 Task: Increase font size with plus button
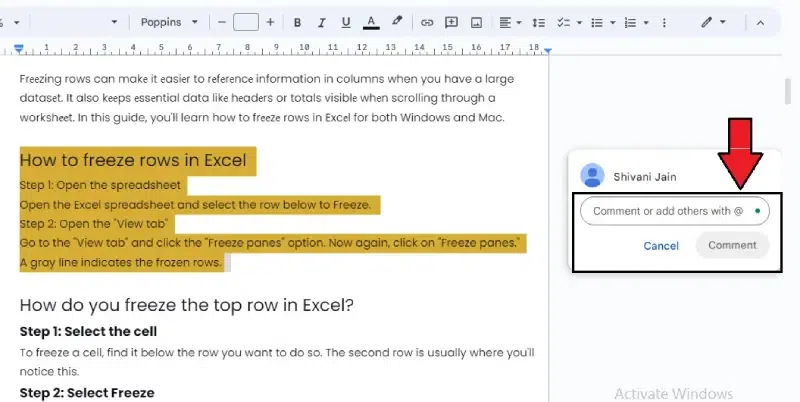[x=270, y=22]
